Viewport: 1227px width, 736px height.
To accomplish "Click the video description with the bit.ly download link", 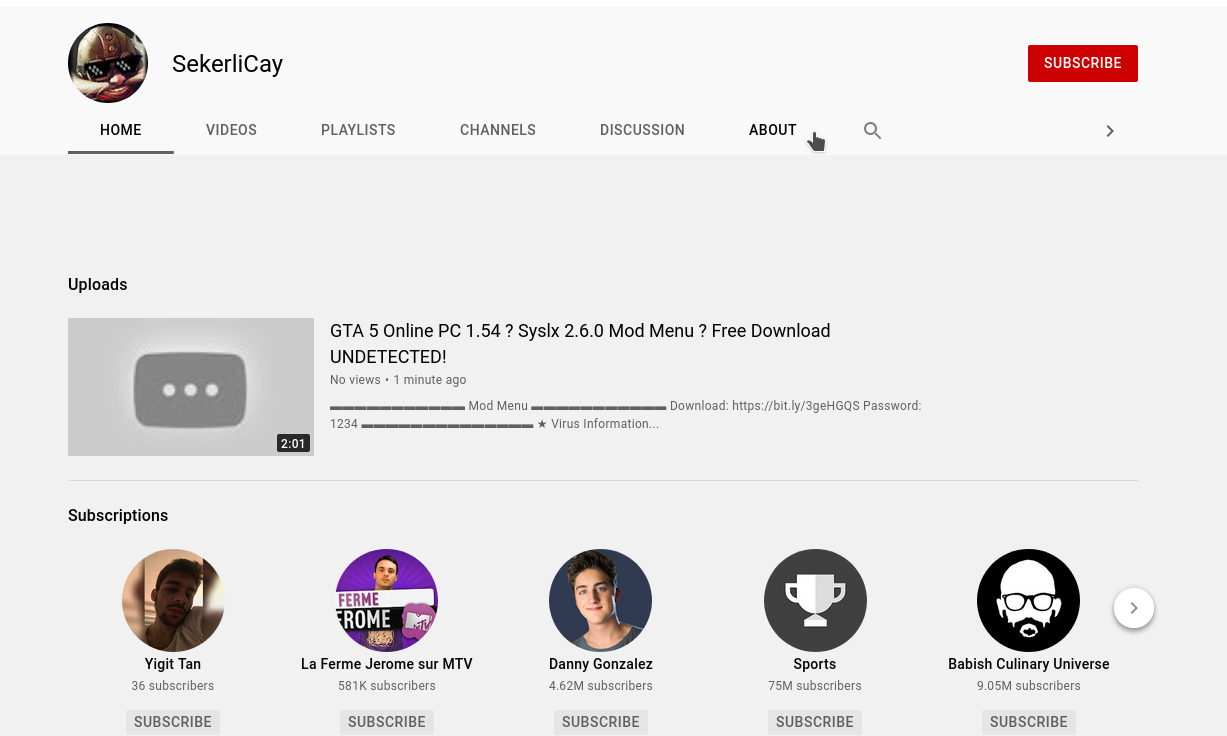I will pos(626,415).
